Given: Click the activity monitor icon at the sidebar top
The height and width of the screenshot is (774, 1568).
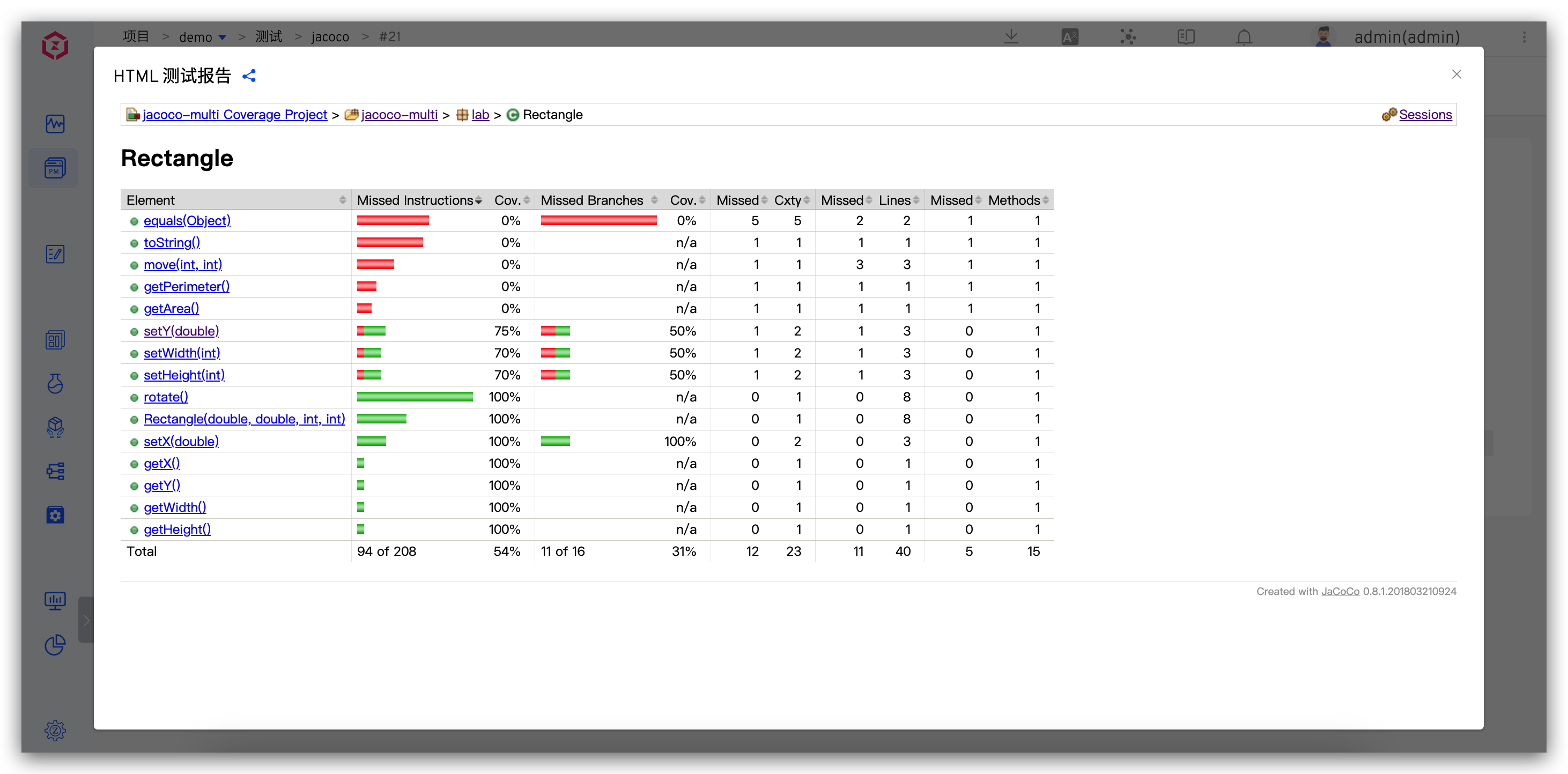Looking at the screenshot, I should click(x=55, y=123).
